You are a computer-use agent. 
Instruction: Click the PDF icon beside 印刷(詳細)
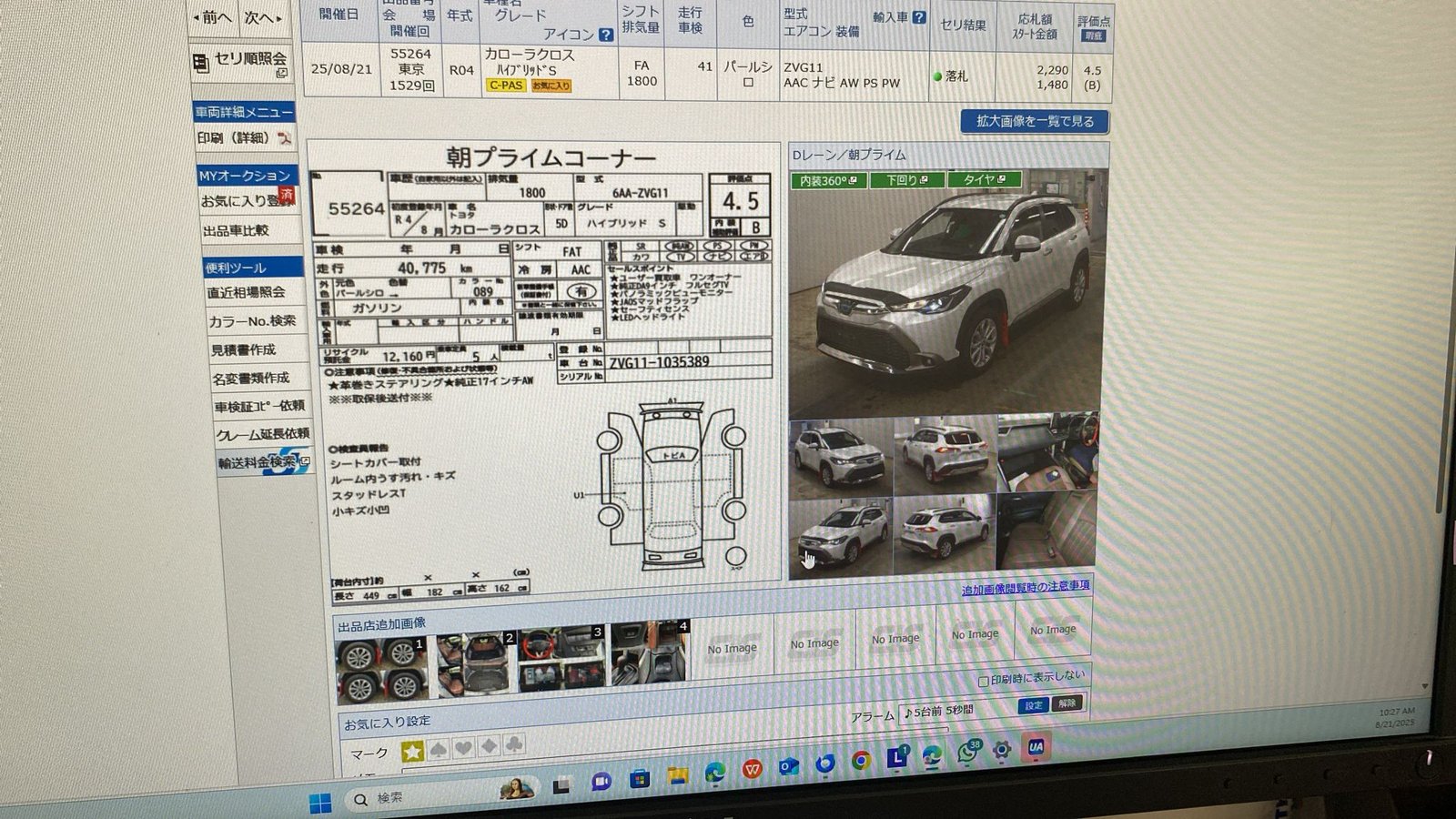(x=285, y=138)
